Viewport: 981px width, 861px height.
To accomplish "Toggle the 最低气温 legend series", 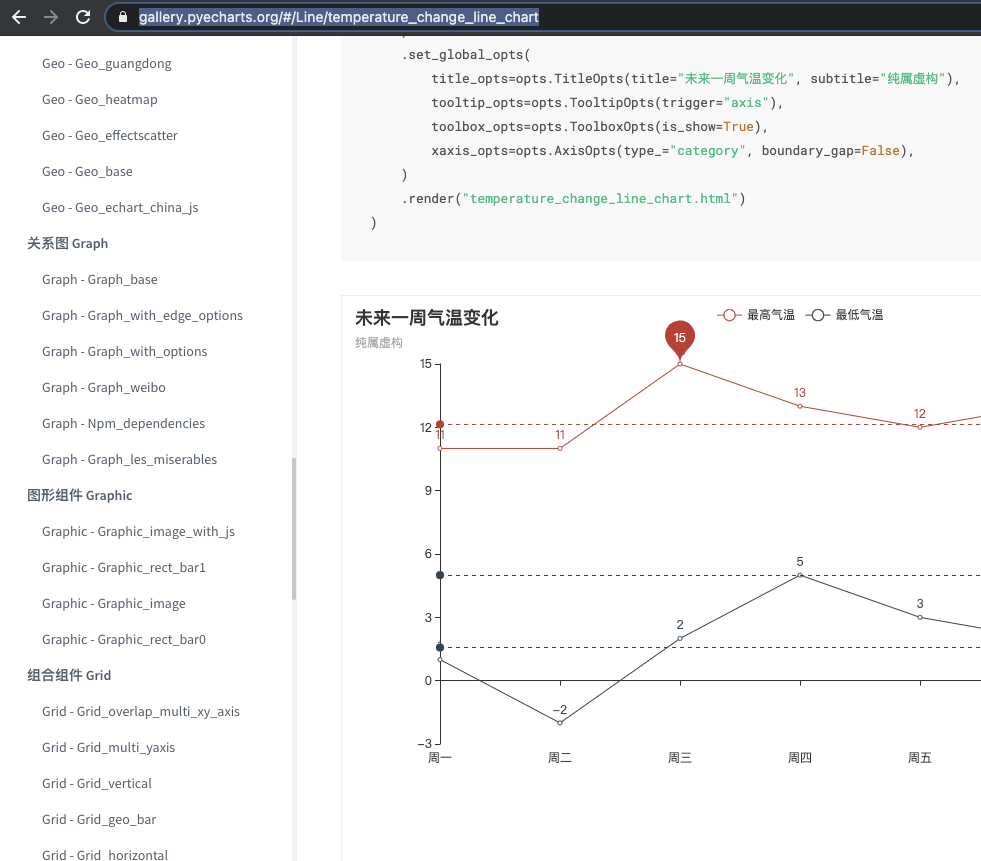I will (x=845, y=315).
